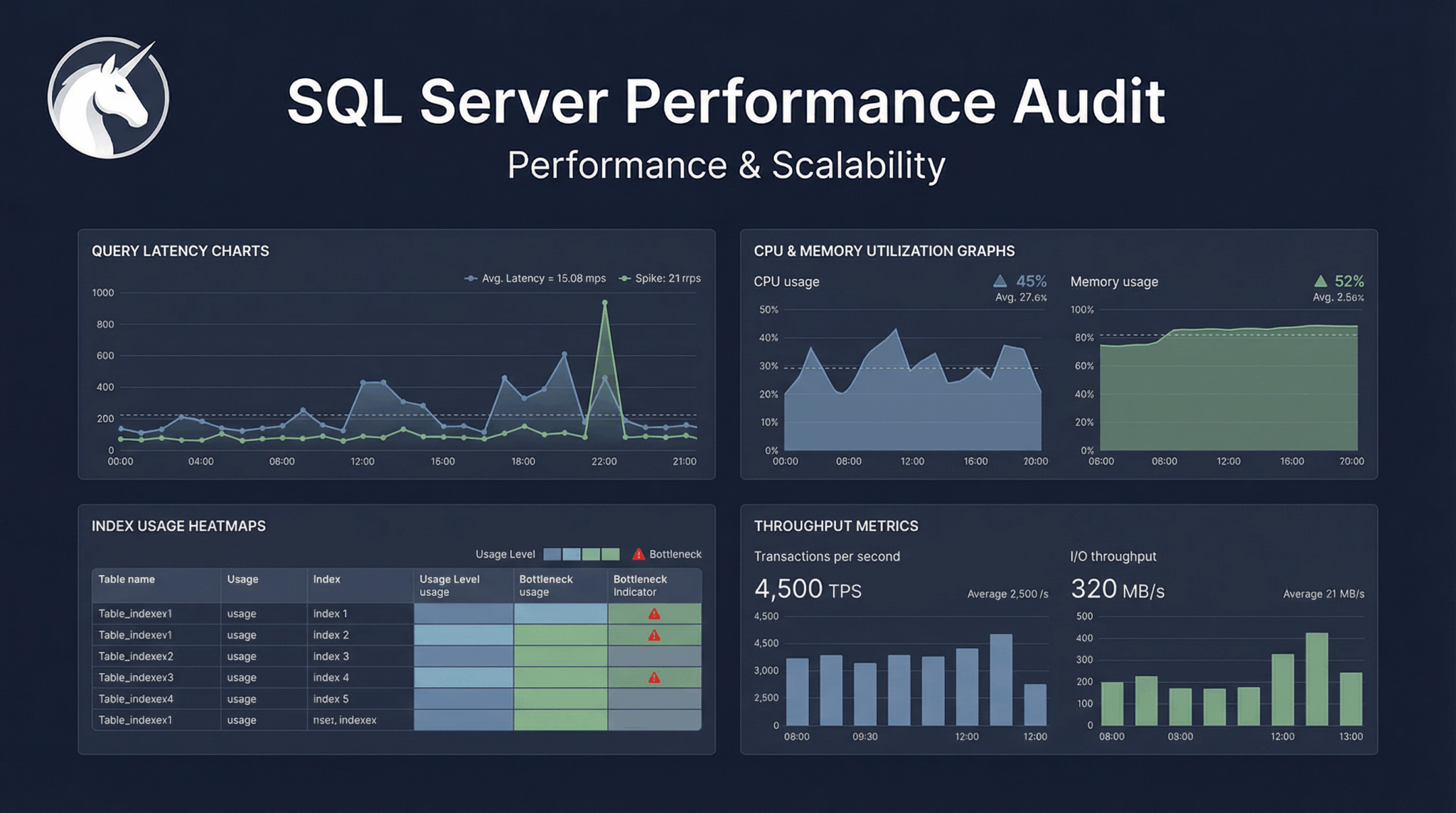Image resolution: width=1456 pixels, height=813 pixels.
Task: Click the unicorn logo icon
Action: (x=108, y=97)
